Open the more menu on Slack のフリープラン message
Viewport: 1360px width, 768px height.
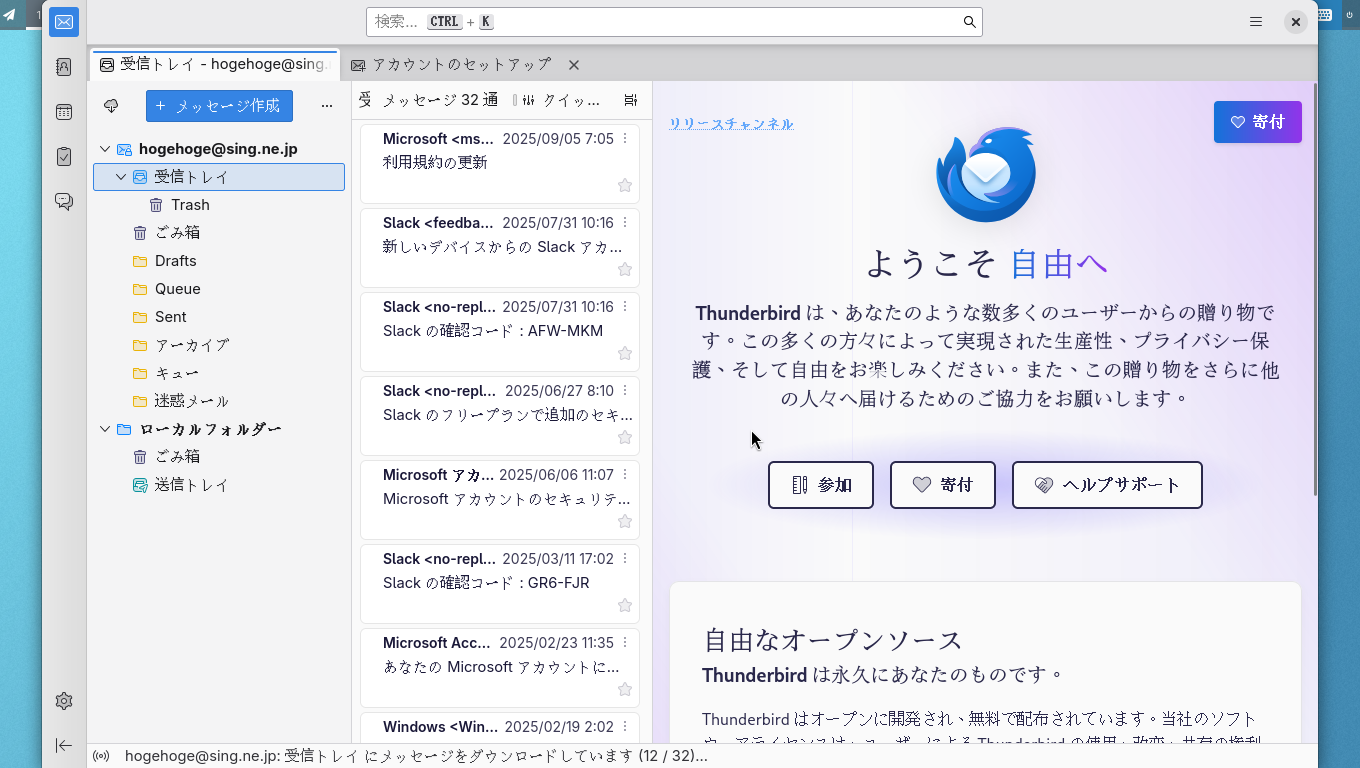click(626, 391)
